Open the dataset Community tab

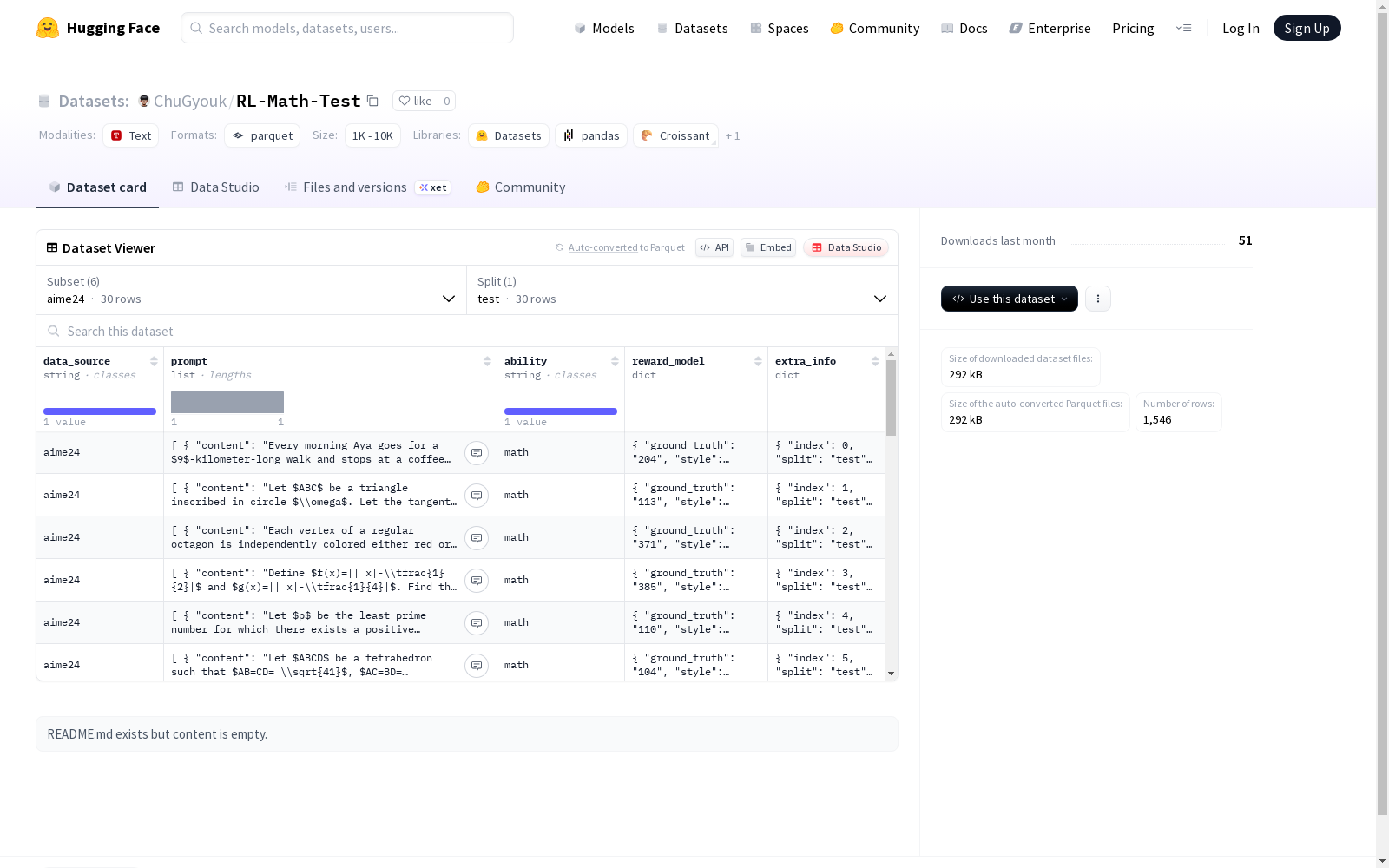click(521, 187)
